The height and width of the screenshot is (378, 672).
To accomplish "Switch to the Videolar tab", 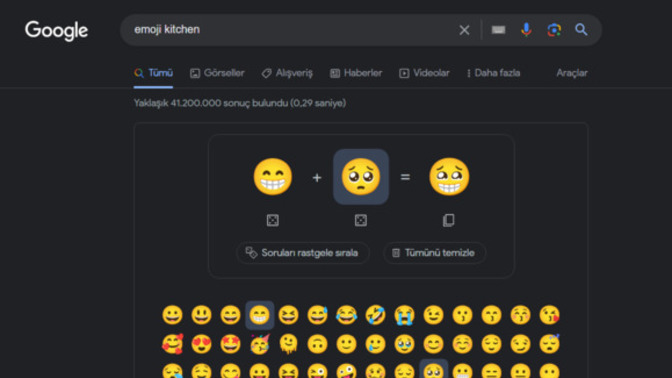I will click(424, 73).
